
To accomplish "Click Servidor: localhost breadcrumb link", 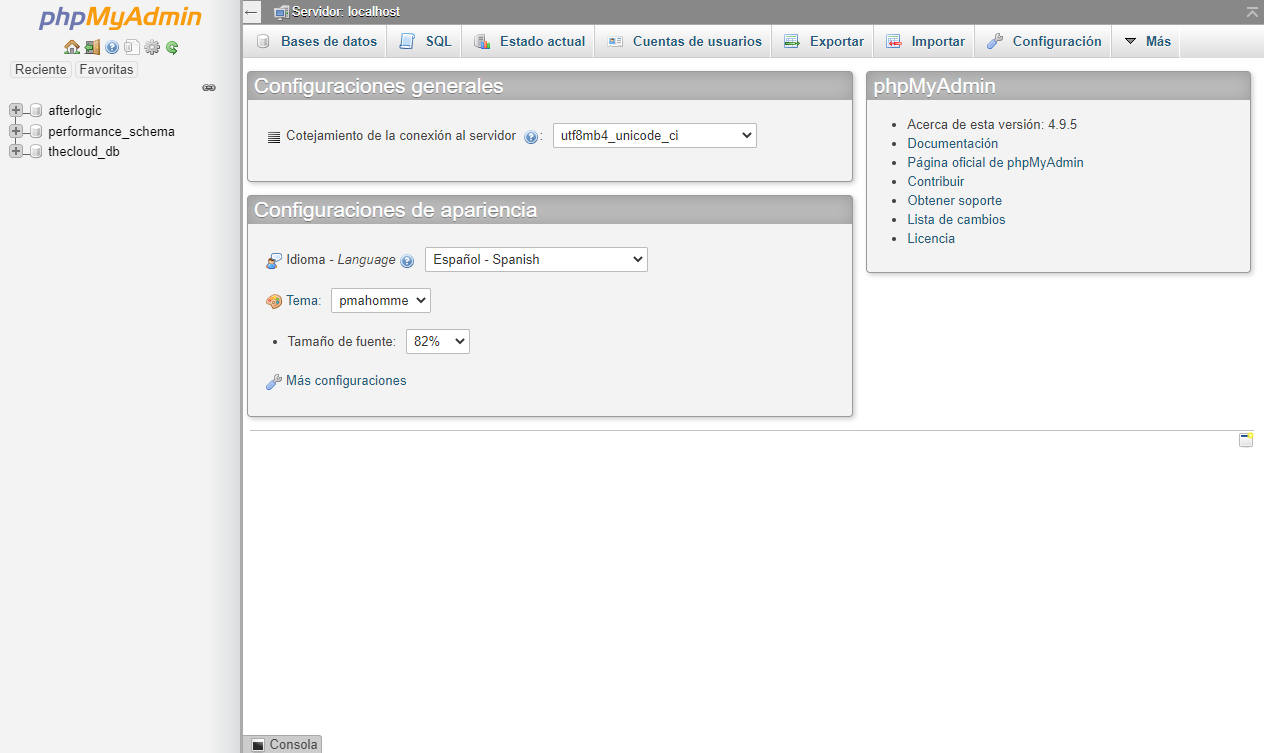I will tap(346, 12).
